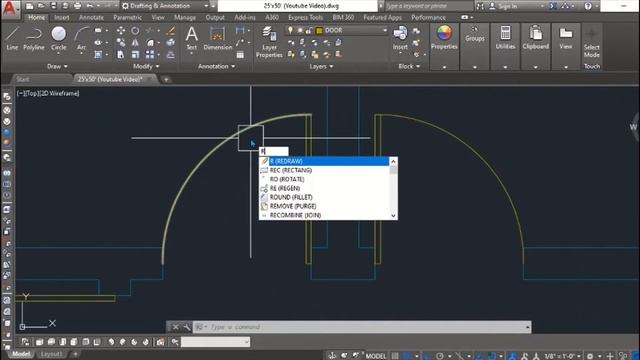This screenshot has width=640, height=360.
Task: Switch to the Start file tab
Action: pyautogui.click(x=23, y=79)
